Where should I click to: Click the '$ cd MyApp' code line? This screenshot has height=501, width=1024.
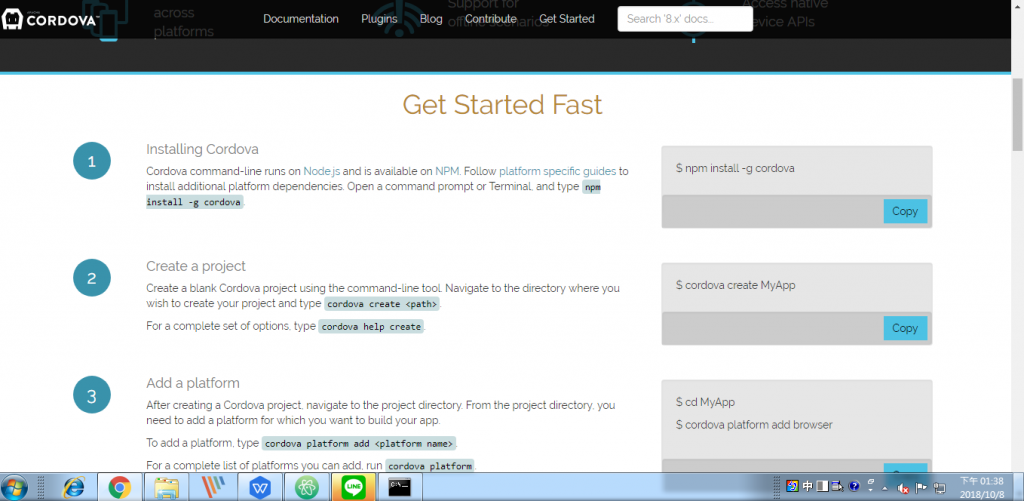tap(705, 402)
